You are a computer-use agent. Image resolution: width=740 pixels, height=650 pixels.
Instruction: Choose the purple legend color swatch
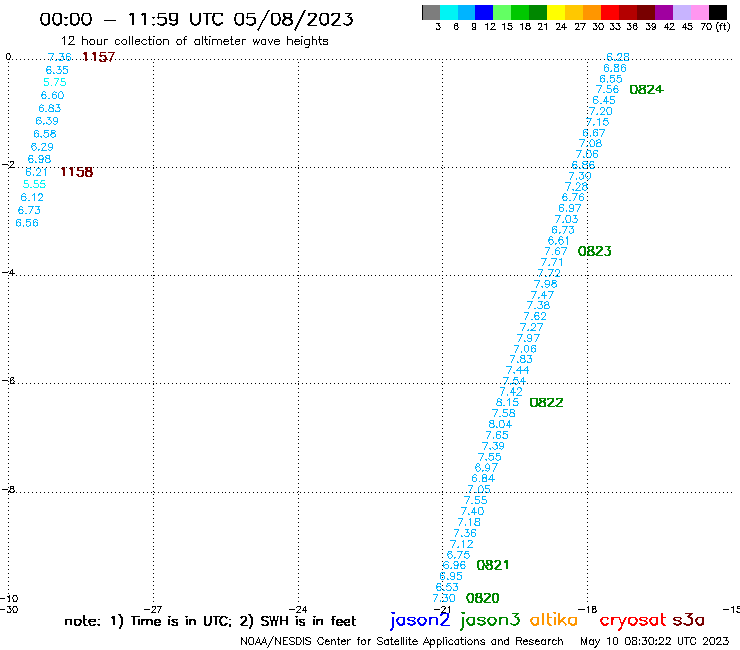click(x=664, y=12)
